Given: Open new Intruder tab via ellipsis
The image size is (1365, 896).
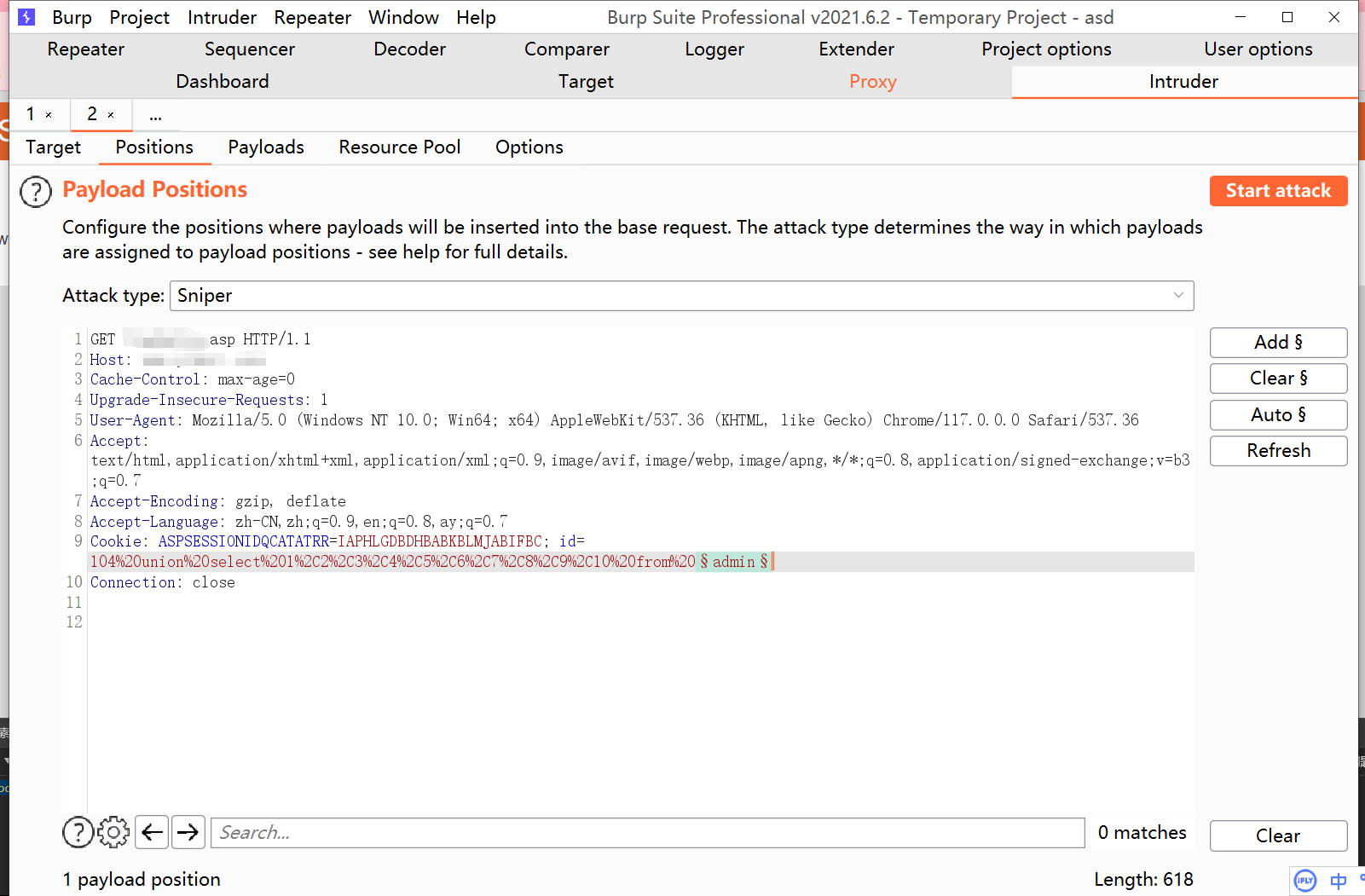Looking at the screenshot, I should click(x=155, y=115).
